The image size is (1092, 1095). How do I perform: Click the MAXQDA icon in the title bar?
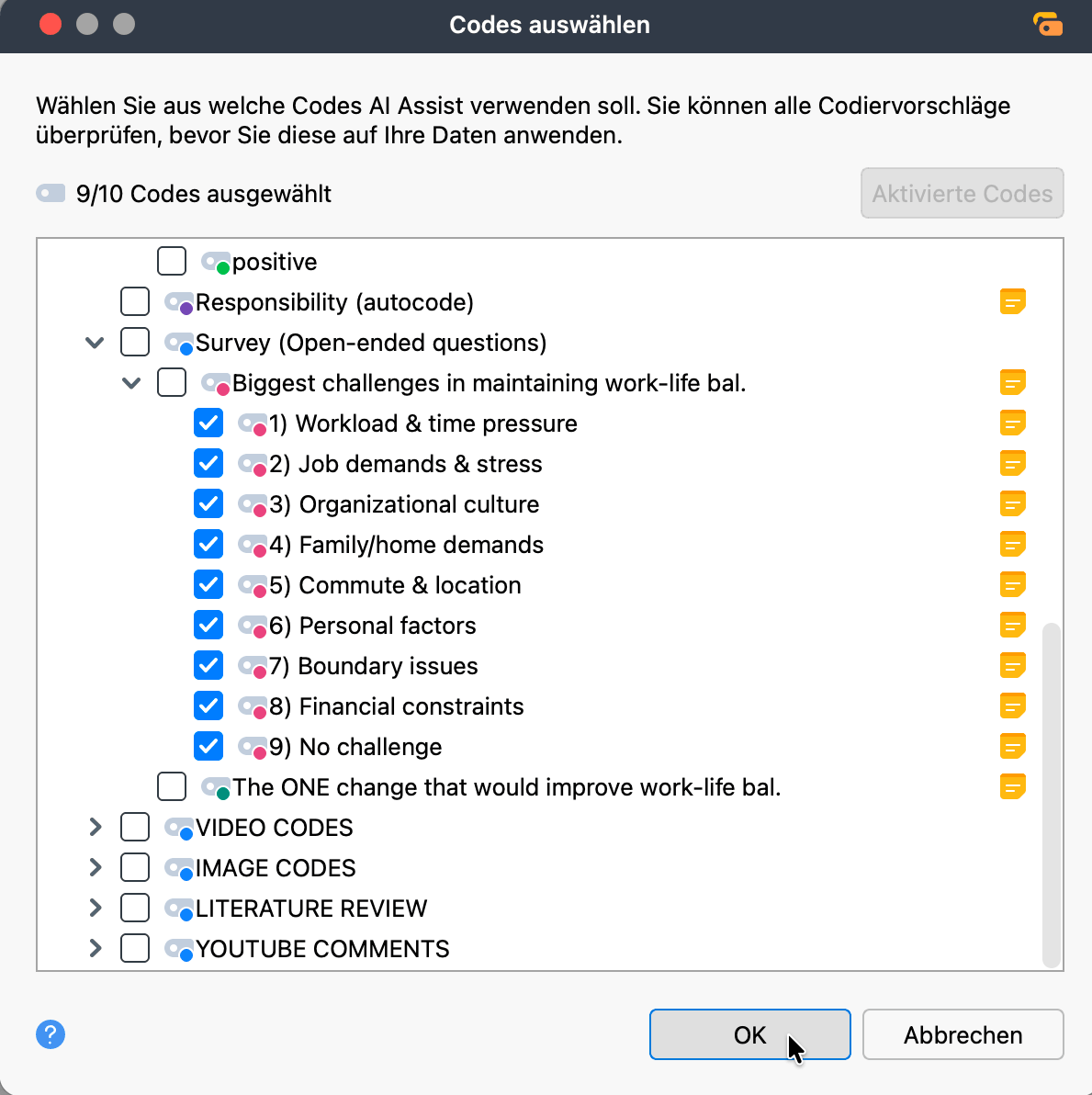[1048, 25]
